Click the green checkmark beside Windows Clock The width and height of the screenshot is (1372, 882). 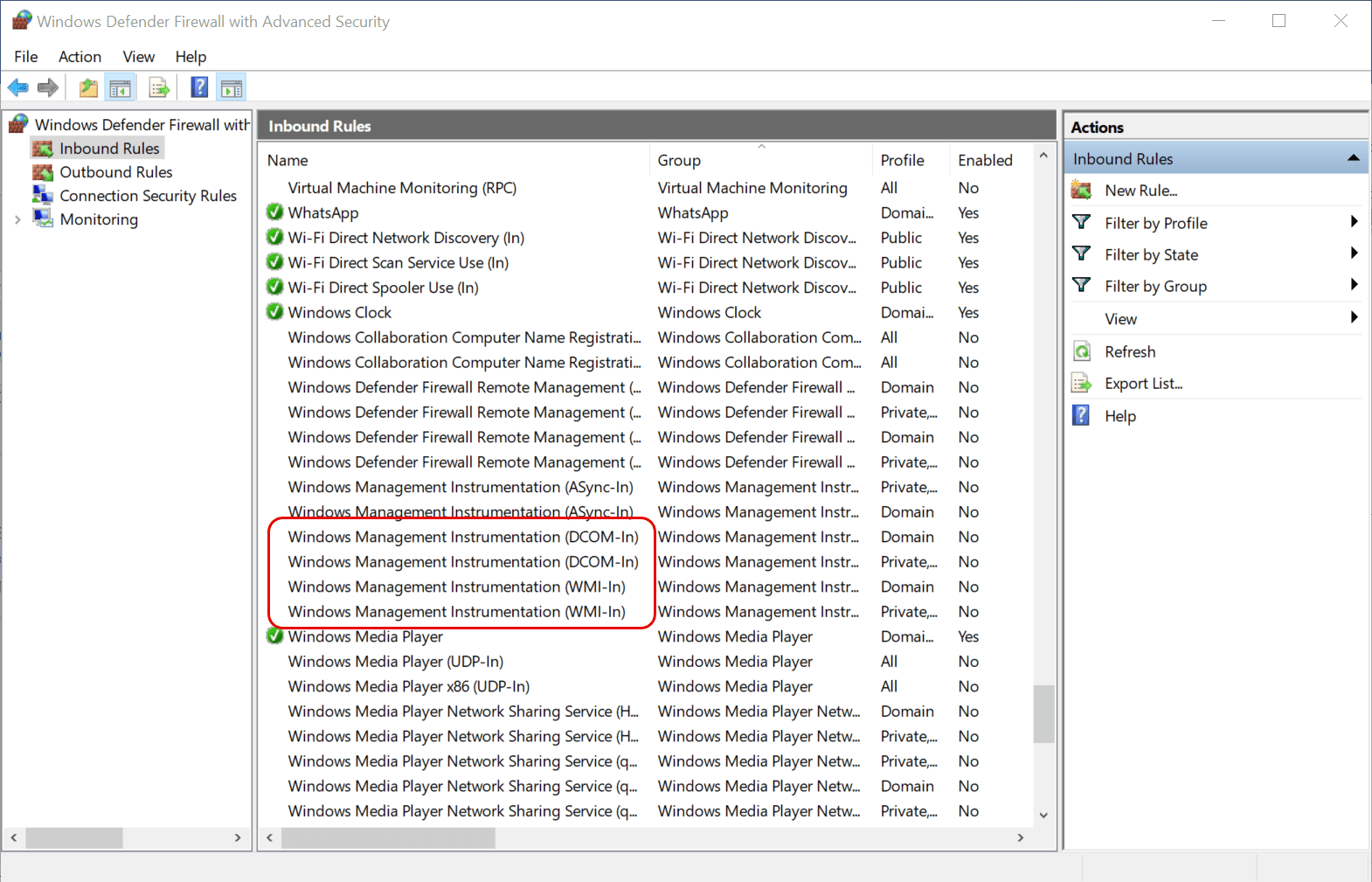[x=274, y=312]
